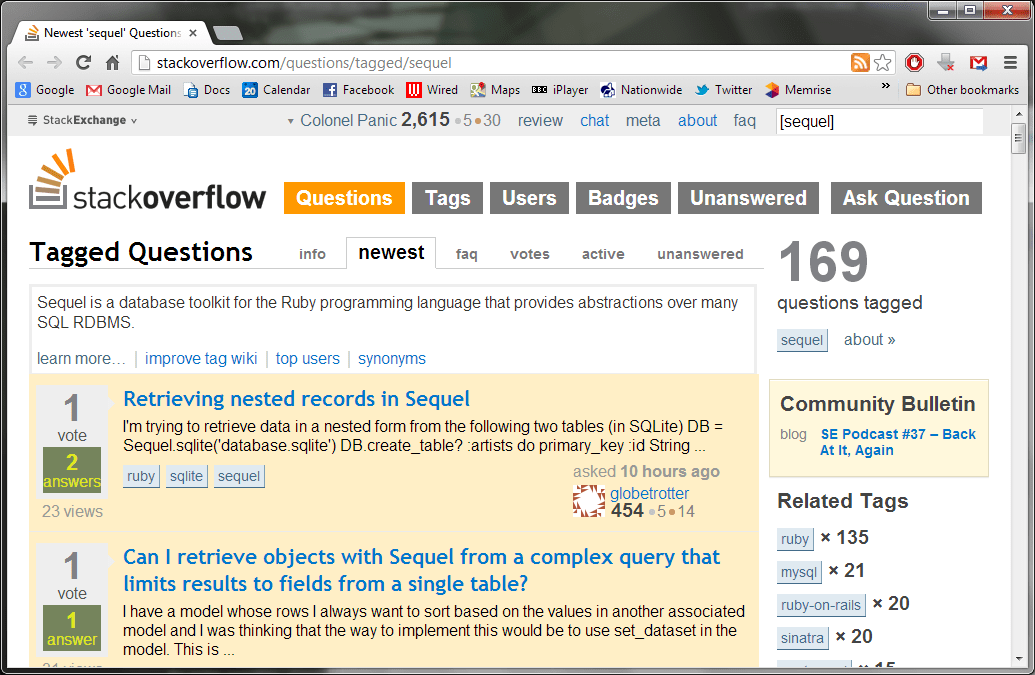Open the Nationwide bookmark

[x=641, y=90]
